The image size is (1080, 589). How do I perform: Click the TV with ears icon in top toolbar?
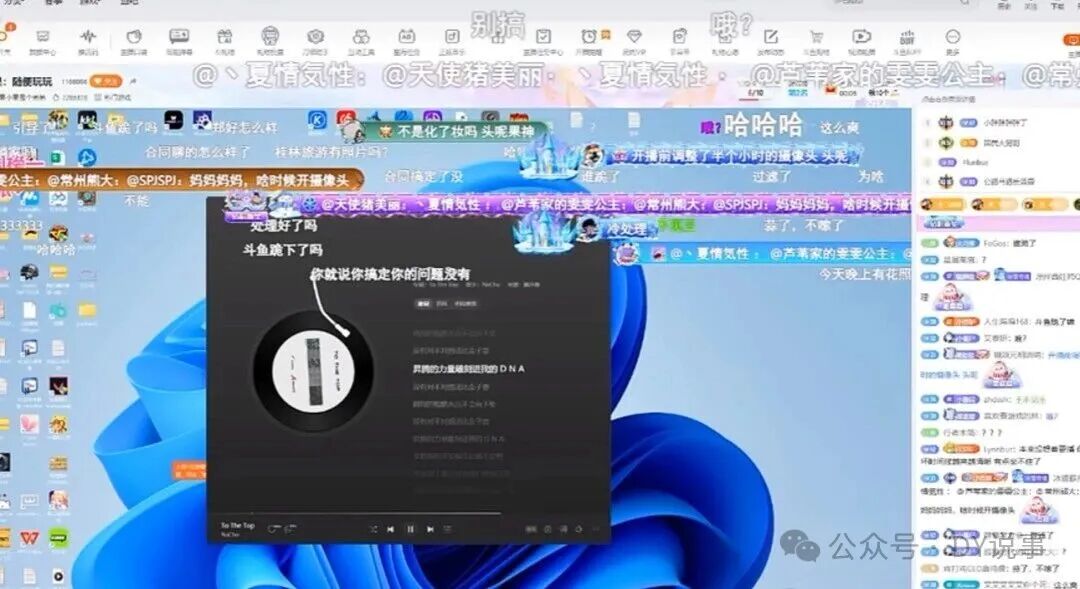(406, 37)
